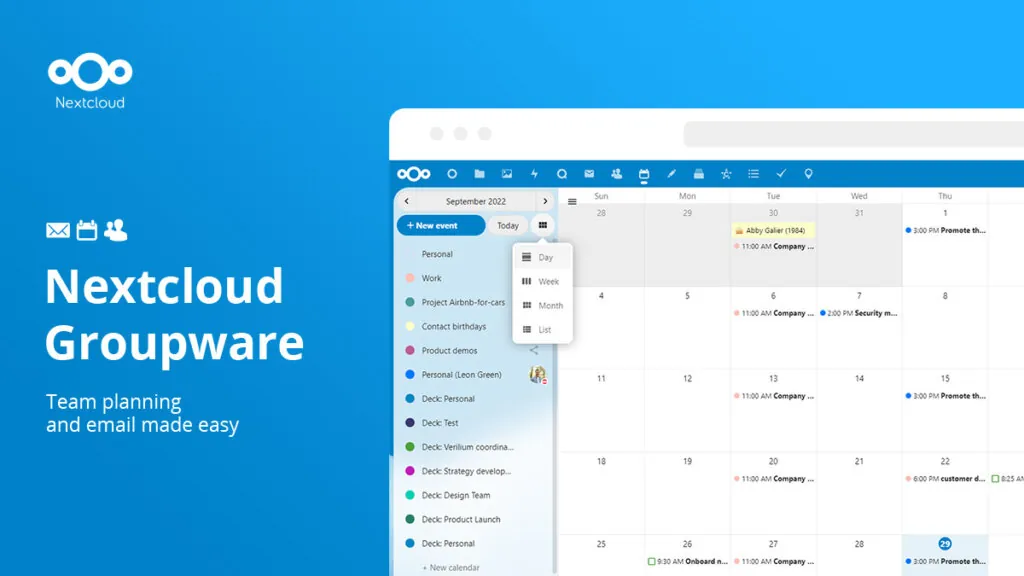Screen dimensions: 1024x576
Task: Click the New event button
Action: tap(441, 225)
